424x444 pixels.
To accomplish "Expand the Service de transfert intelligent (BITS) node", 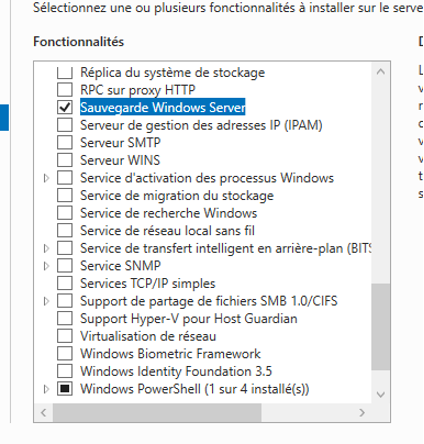I will [x=47, y=248].
